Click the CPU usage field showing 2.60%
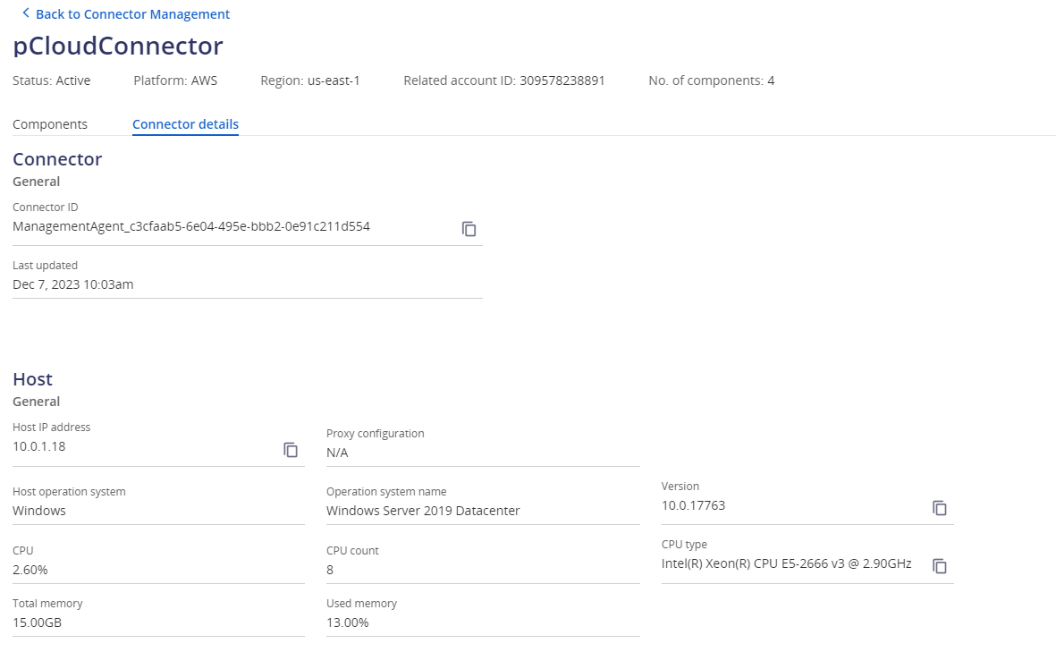Viewport: 1056px width, 652px height. coord(28,567)
